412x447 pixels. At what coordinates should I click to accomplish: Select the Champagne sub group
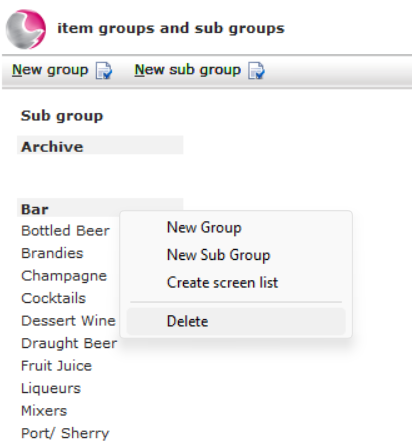click(64, 276)
